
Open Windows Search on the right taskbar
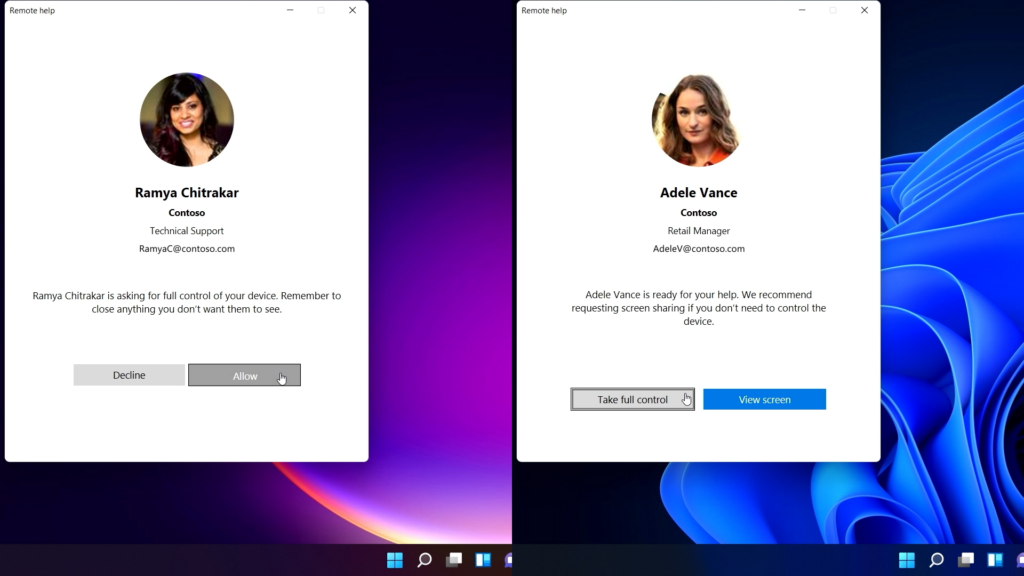[936, 560]
